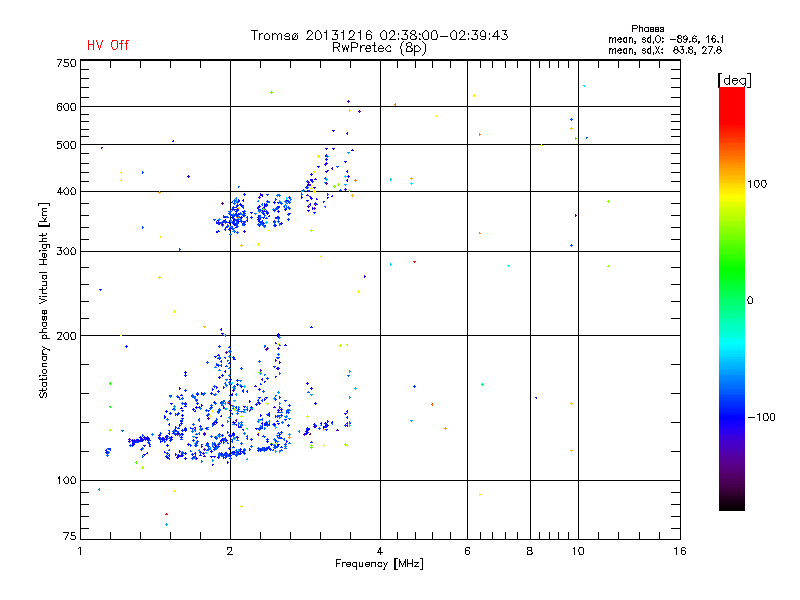Click the colorbar '-100' tick label

click(x=761, y=417)
